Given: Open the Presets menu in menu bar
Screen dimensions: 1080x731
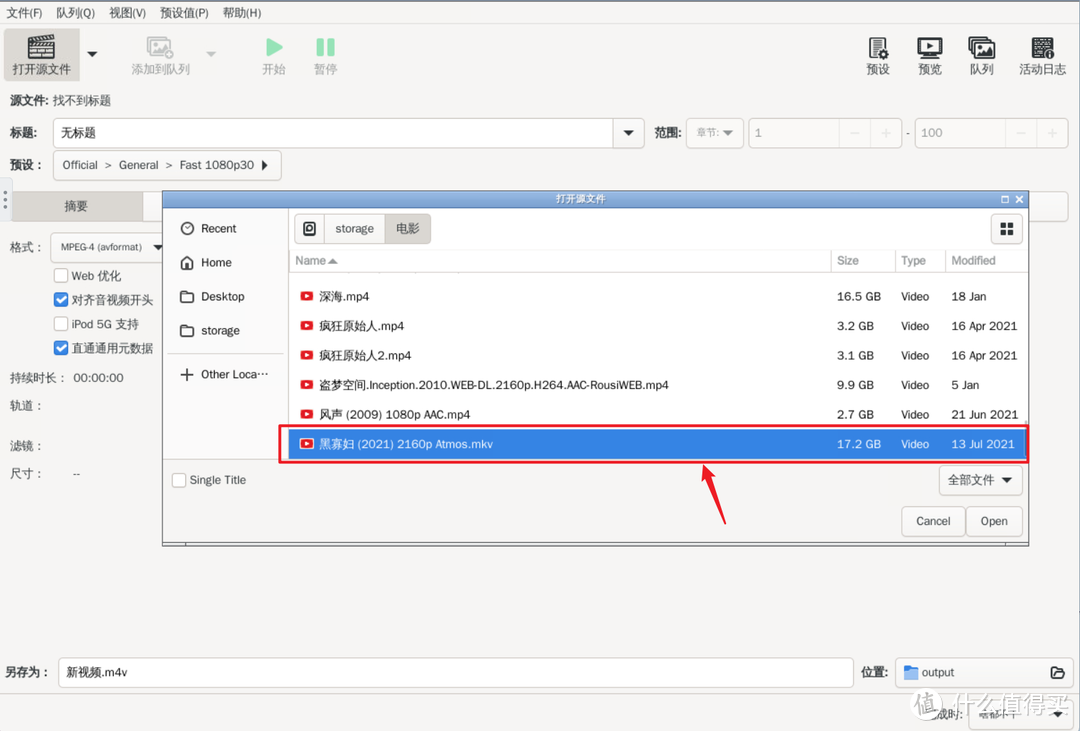Looking at the screenshot, I should [184, 13].
